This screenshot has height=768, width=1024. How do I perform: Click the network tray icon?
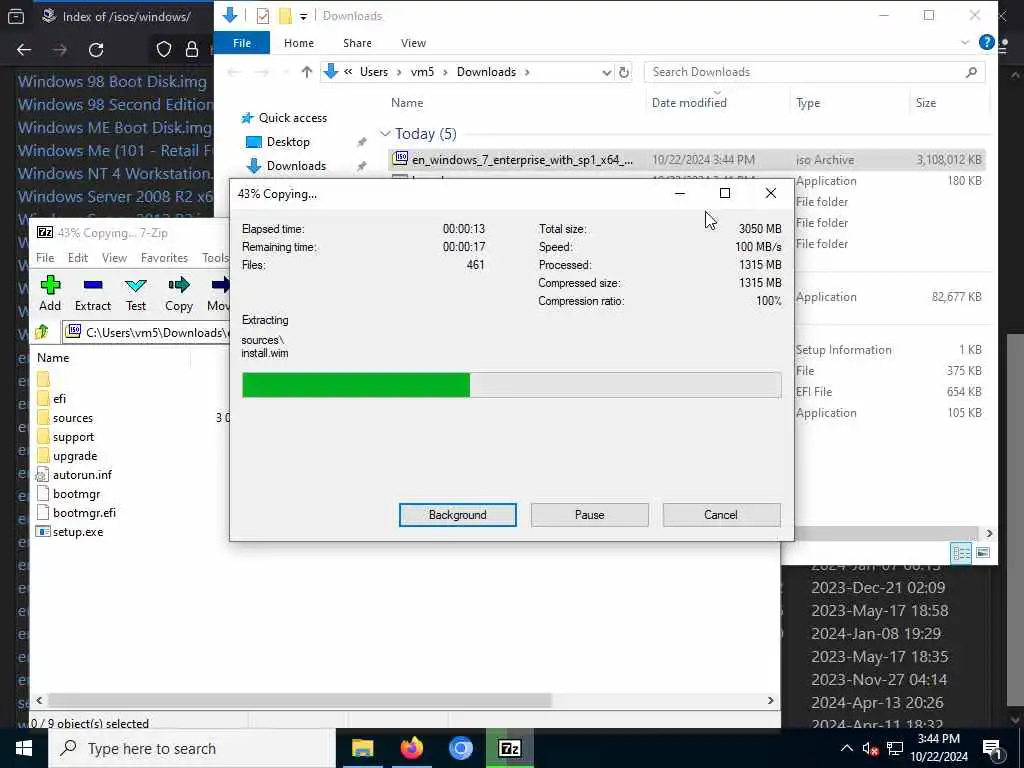coord(895,748)
